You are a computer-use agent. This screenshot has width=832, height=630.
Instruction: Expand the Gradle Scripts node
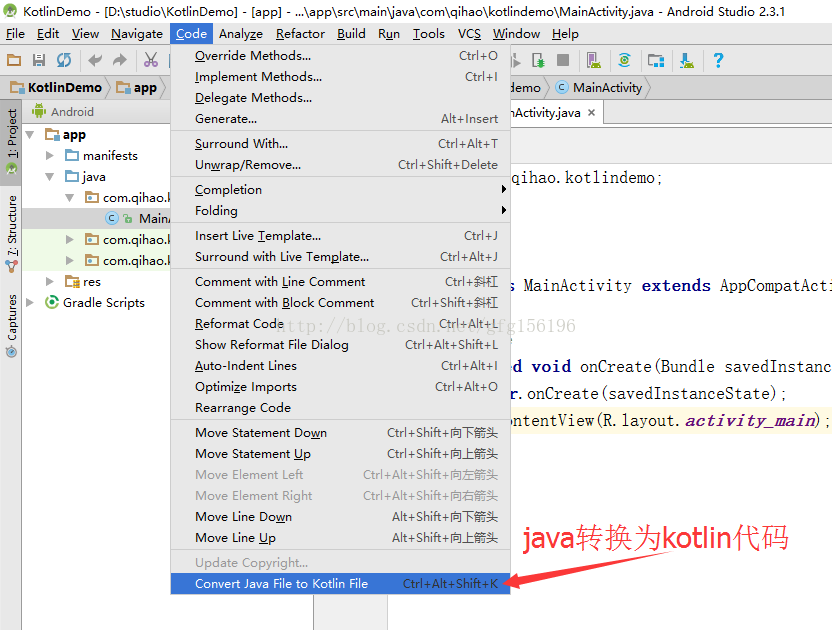tap(30, 303)
